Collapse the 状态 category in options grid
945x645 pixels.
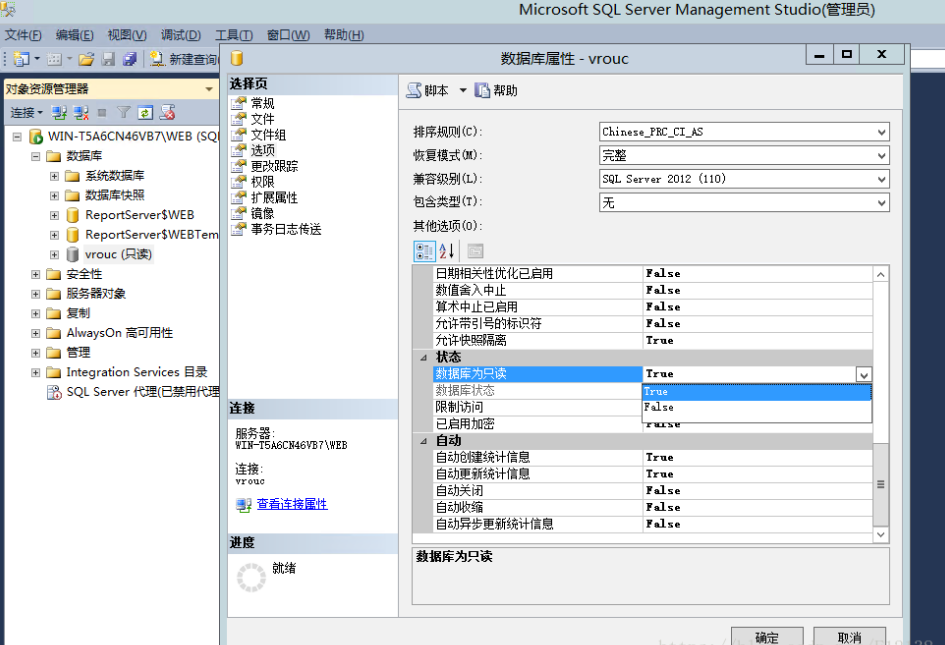coord(423,357)
